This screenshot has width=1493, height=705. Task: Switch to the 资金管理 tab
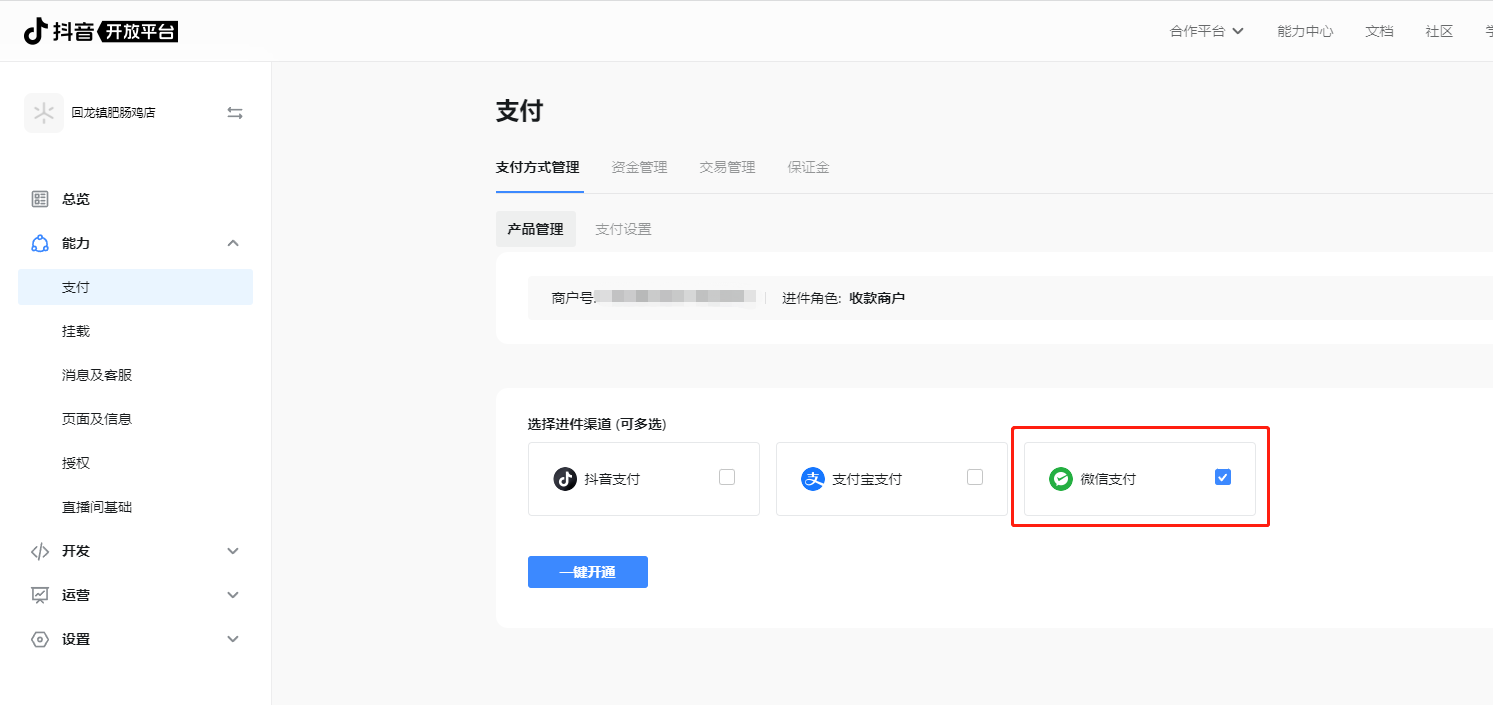[639, 167]
